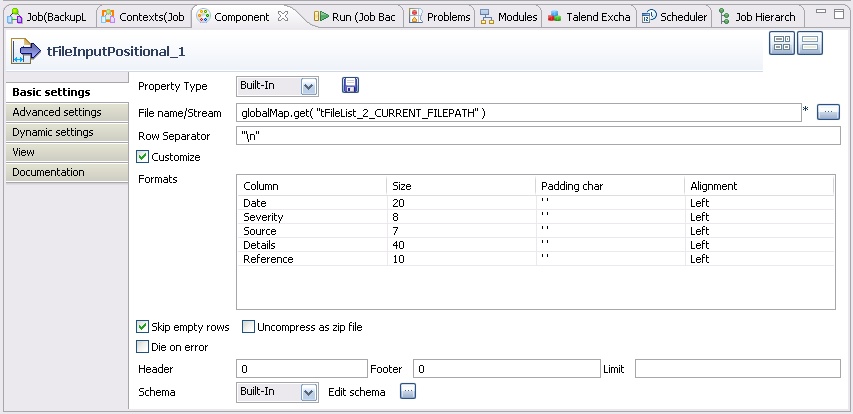Open file browse button next to File name
The width and height of the screenshot is (853, 414).
828,112
